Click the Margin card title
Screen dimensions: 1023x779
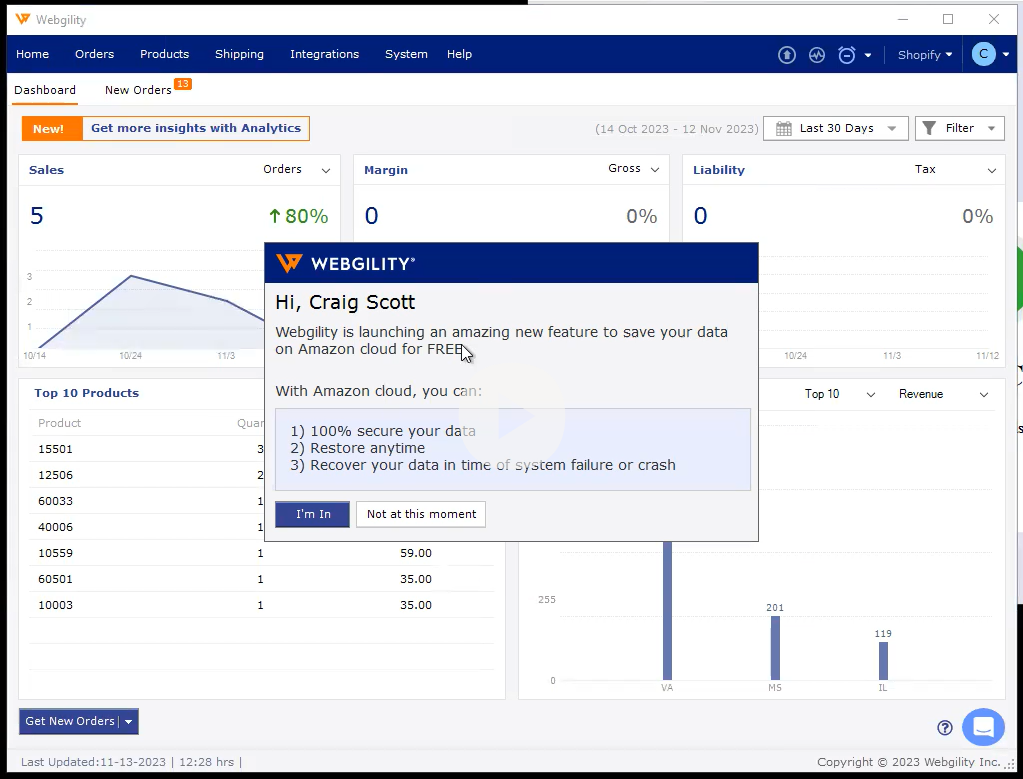[386, 170]
